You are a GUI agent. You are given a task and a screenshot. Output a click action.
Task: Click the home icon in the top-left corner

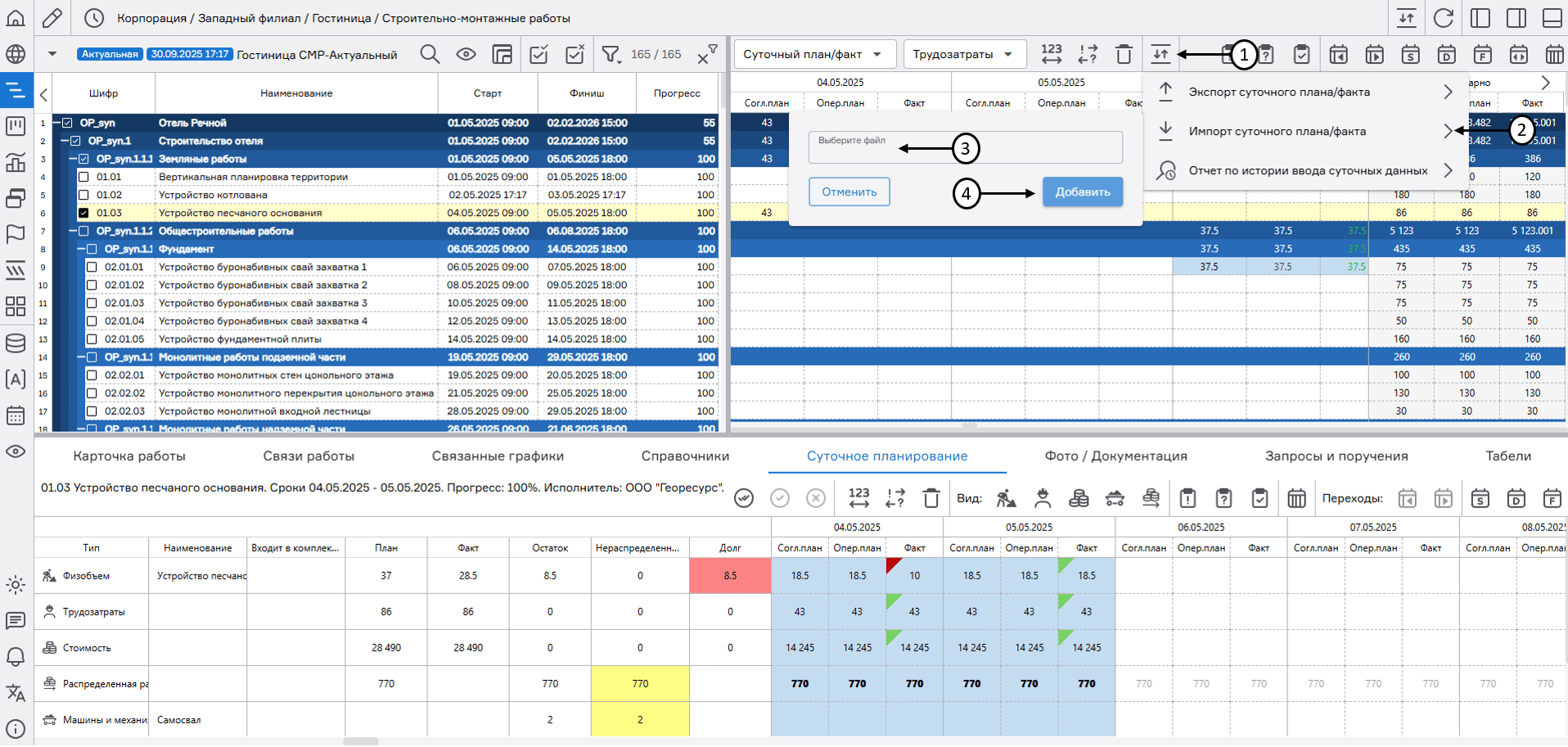16,17
